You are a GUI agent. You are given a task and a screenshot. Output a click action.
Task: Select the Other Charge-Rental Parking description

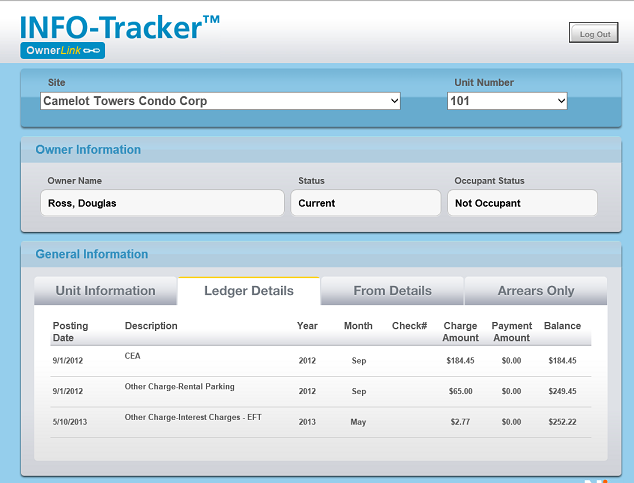180,387
